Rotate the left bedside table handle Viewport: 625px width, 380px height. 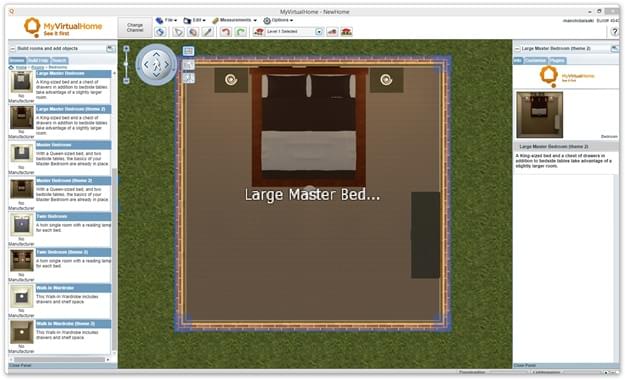tap(231, 80)
